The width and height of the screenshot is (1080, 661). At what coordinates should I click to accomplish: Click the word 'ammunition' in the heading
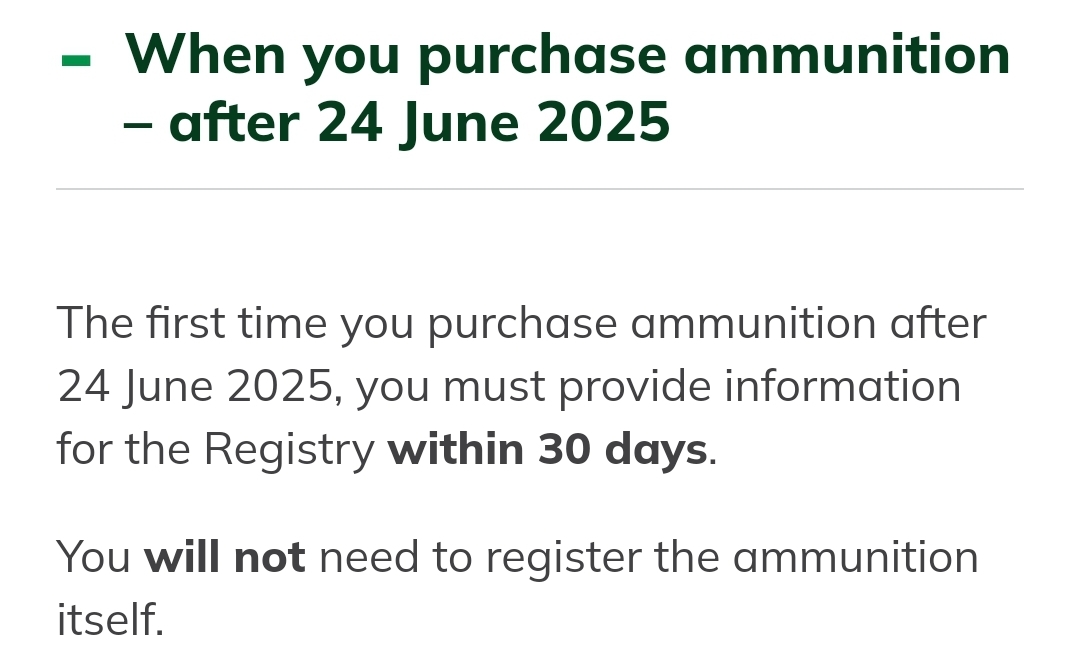click(x=847, y=55)
